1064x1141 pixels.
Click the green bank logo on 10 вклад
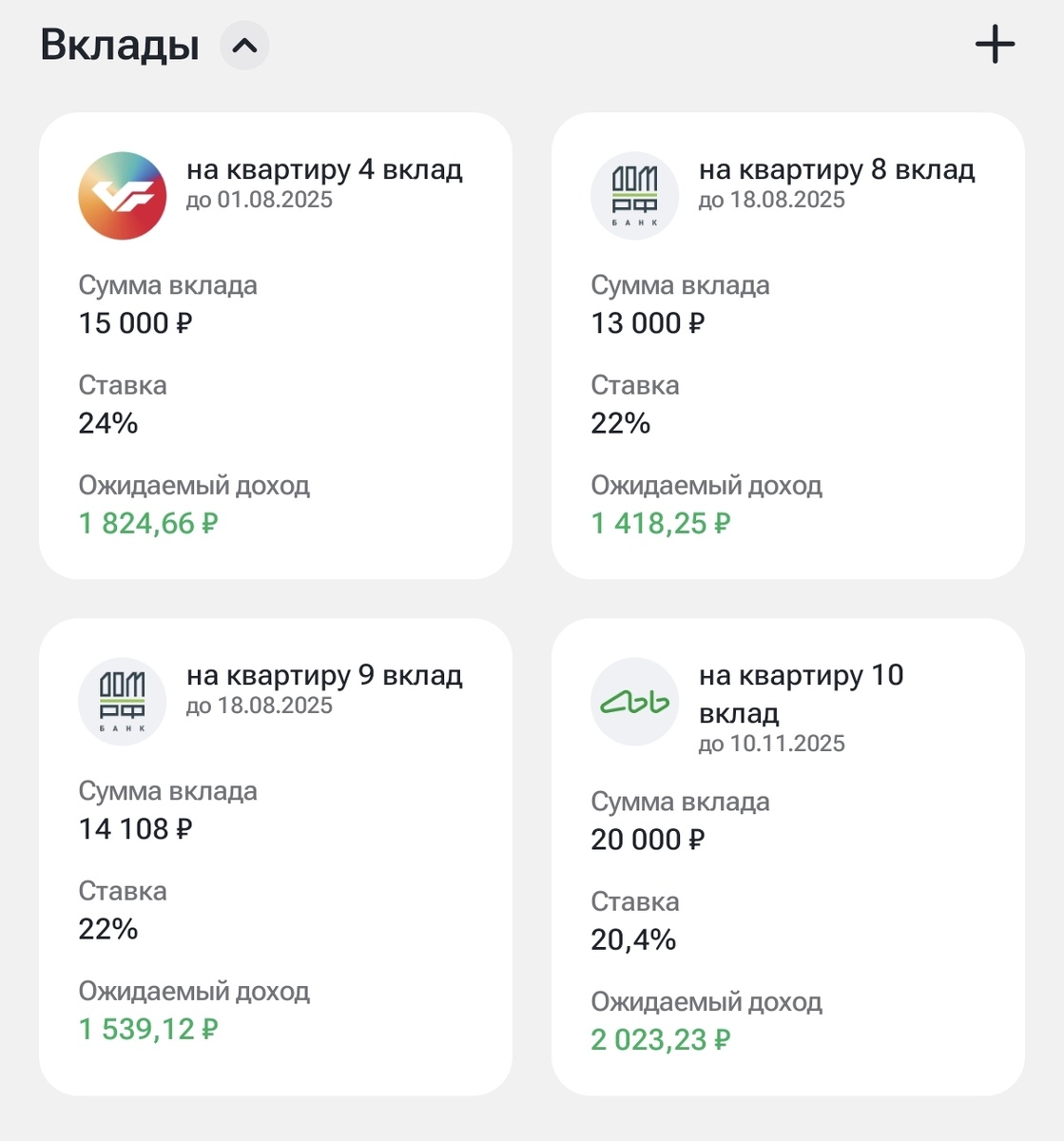coord(634,702)
